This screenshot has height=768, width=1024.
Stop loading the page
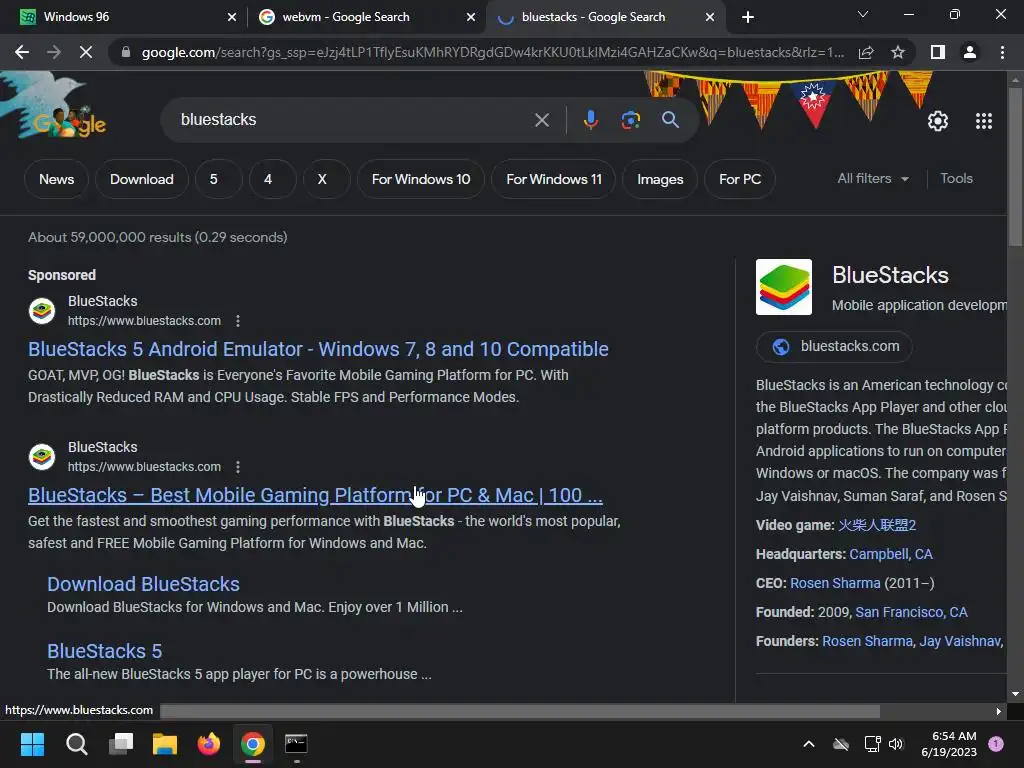pos(86,52)
